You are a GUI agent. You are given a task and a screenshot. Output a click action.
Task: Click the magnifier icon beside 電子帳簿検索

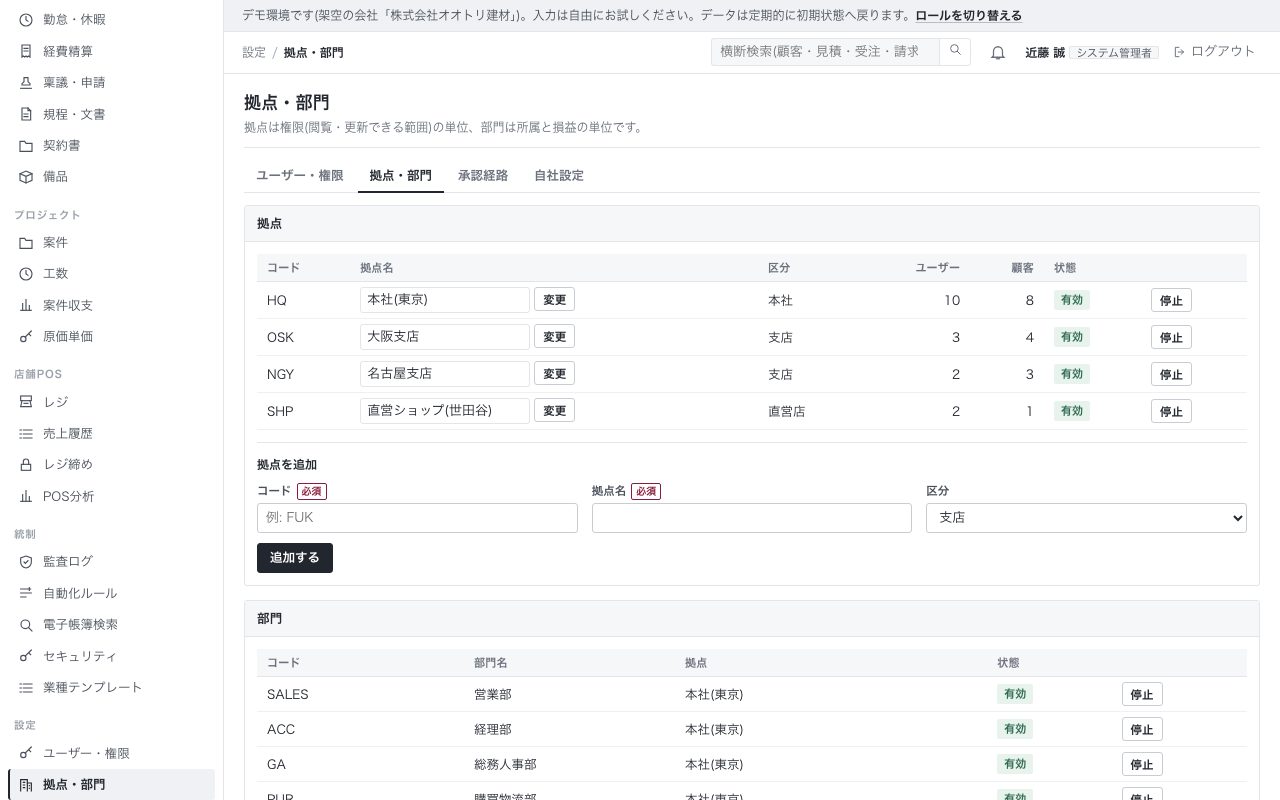click(x=26, y=624)
